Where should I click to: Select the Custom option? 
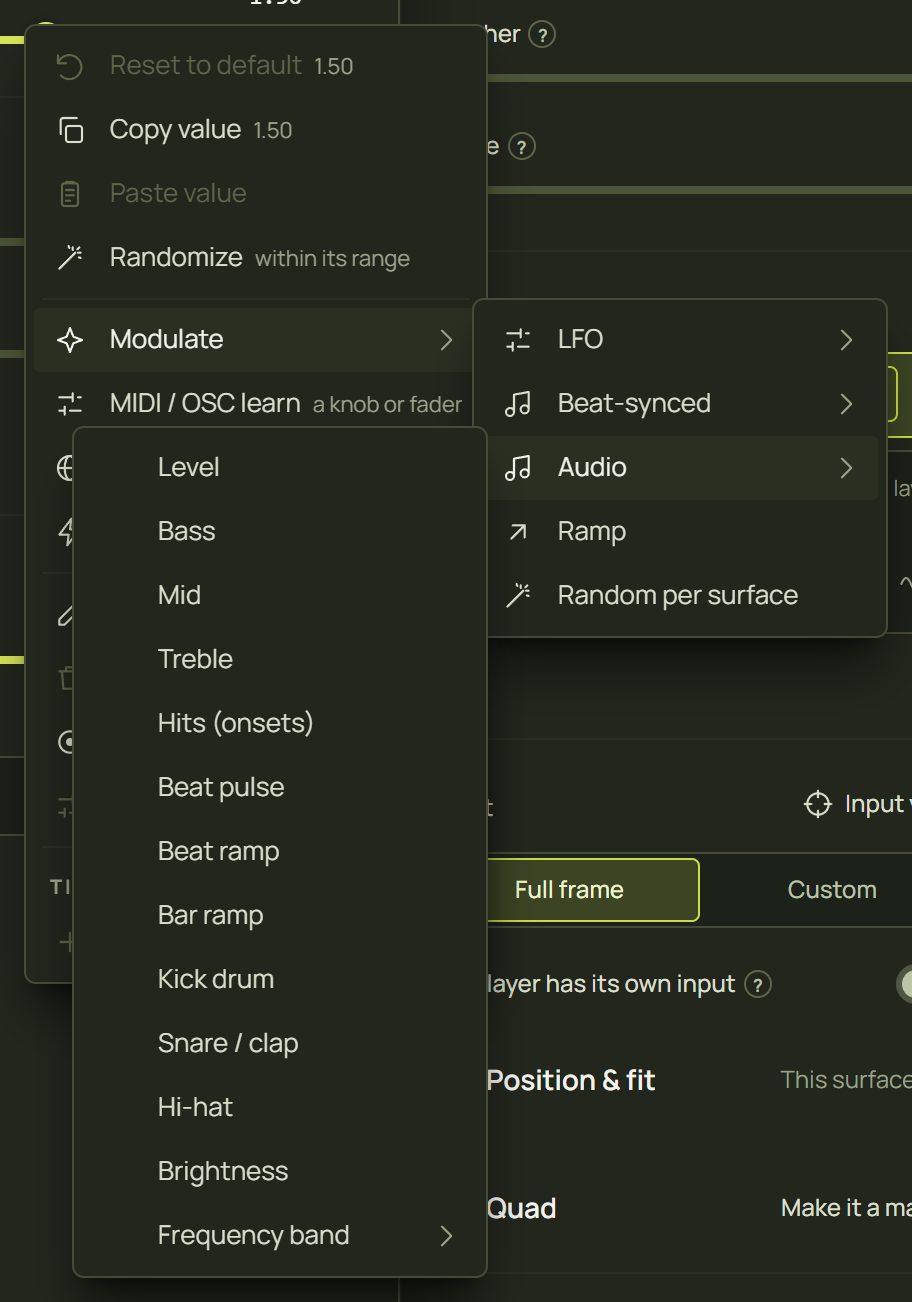[x=832, y=890]
